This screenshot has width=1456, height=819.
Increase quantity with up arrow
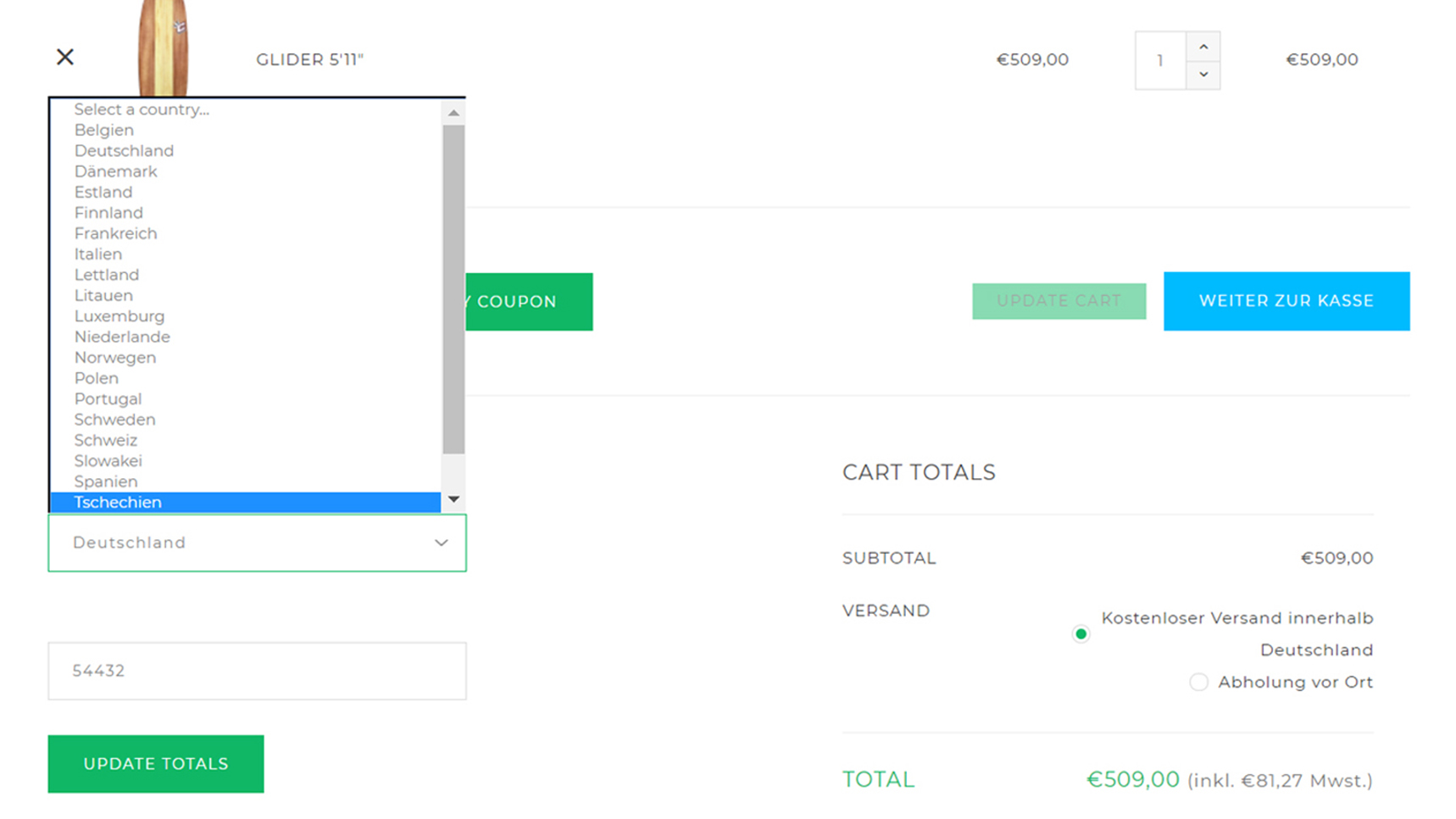pos(1203,47)
